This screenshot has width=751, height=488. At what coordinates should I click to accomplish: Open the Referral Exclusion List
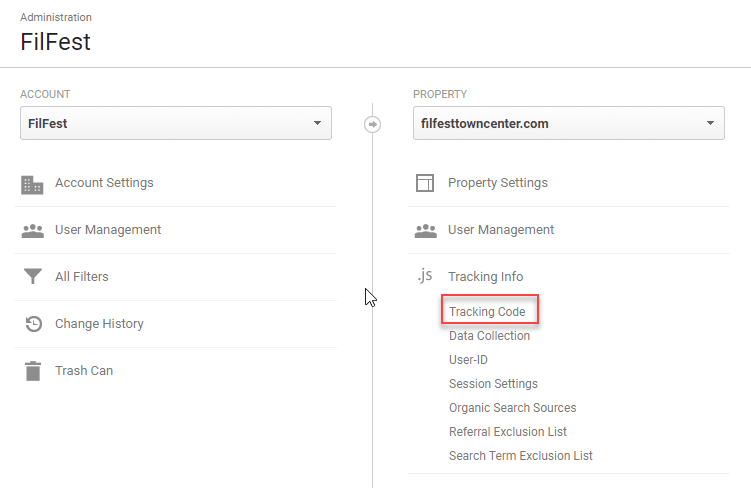507,432
